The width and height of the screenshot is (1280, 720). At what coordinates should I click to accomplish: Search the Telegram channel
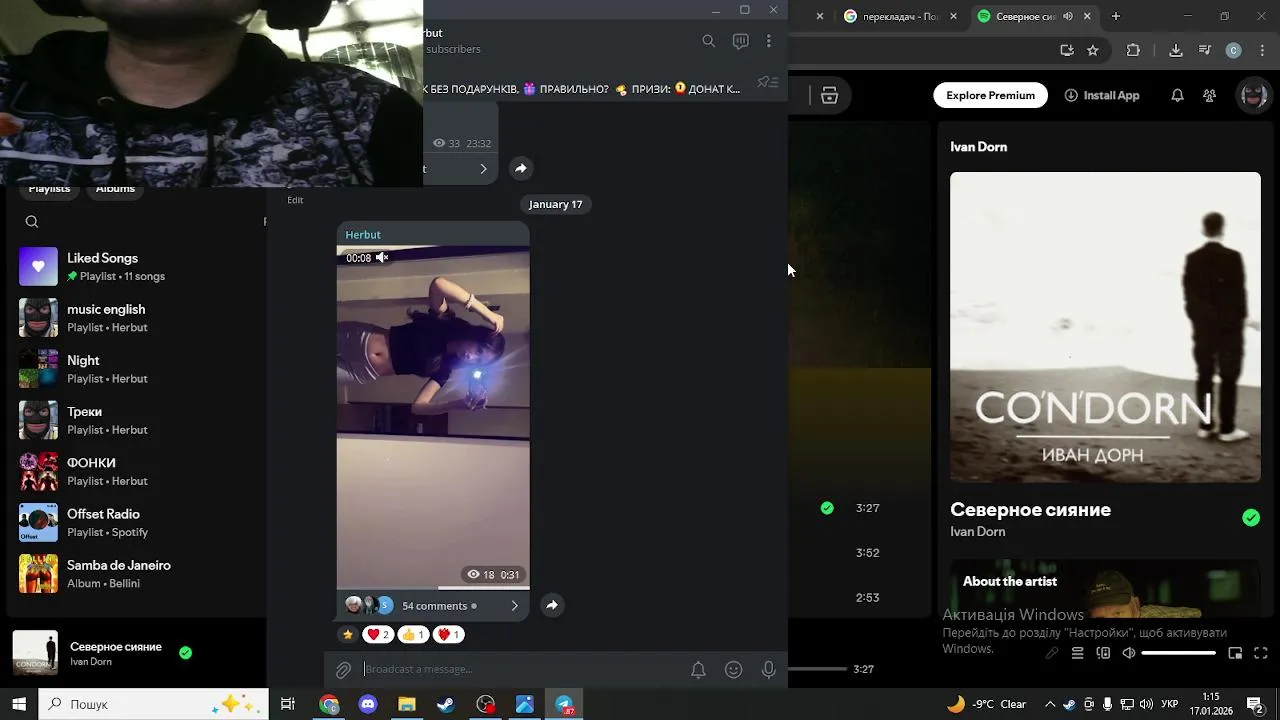pos(708,41)
